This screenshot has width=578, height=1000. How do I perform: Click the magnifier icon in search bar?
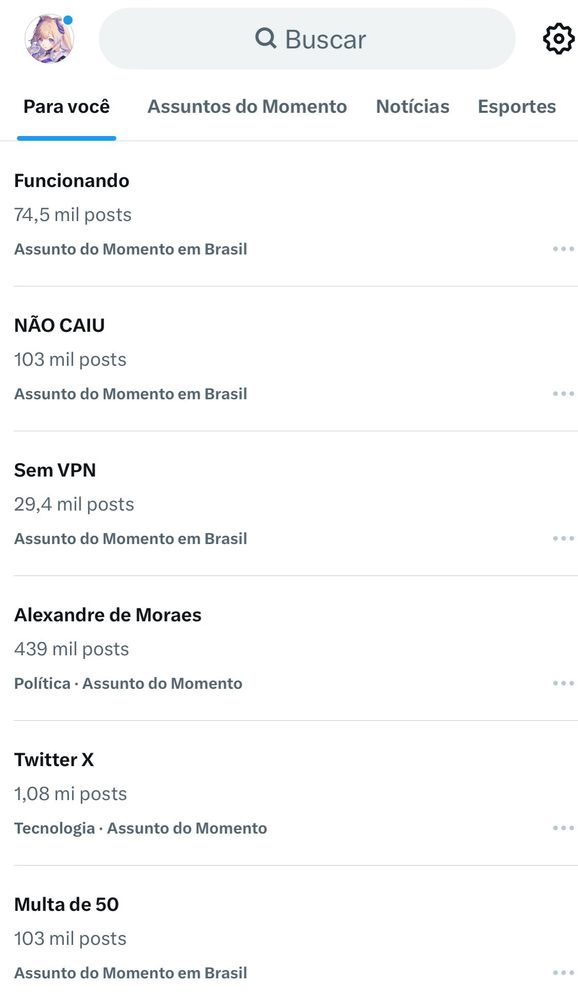coord(265,38)
